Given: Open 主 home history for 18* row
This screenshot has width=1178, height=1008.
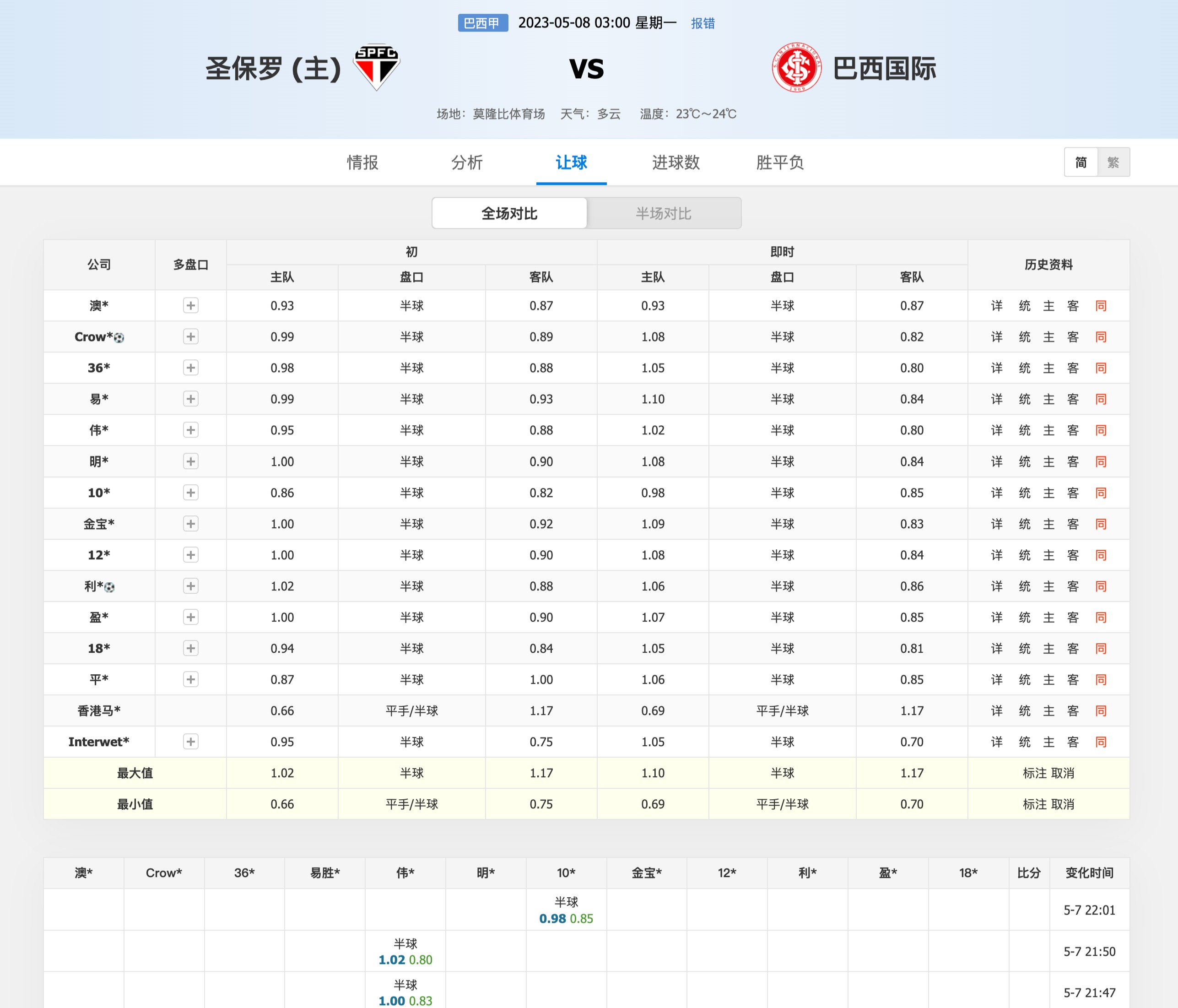Looking at the screenshot, I should coord(1048,648).
